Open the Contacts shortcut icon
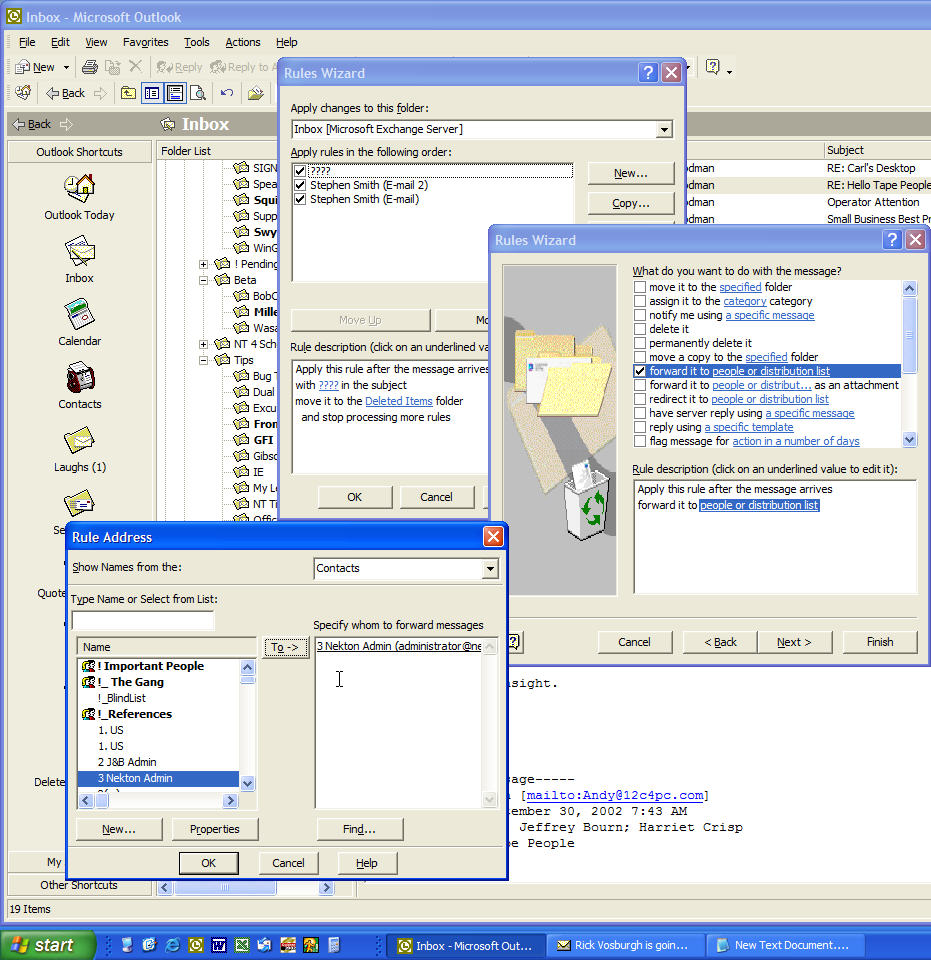Image resolution: width=931 pixels, height=960 pixels. (x=79, y=377)
